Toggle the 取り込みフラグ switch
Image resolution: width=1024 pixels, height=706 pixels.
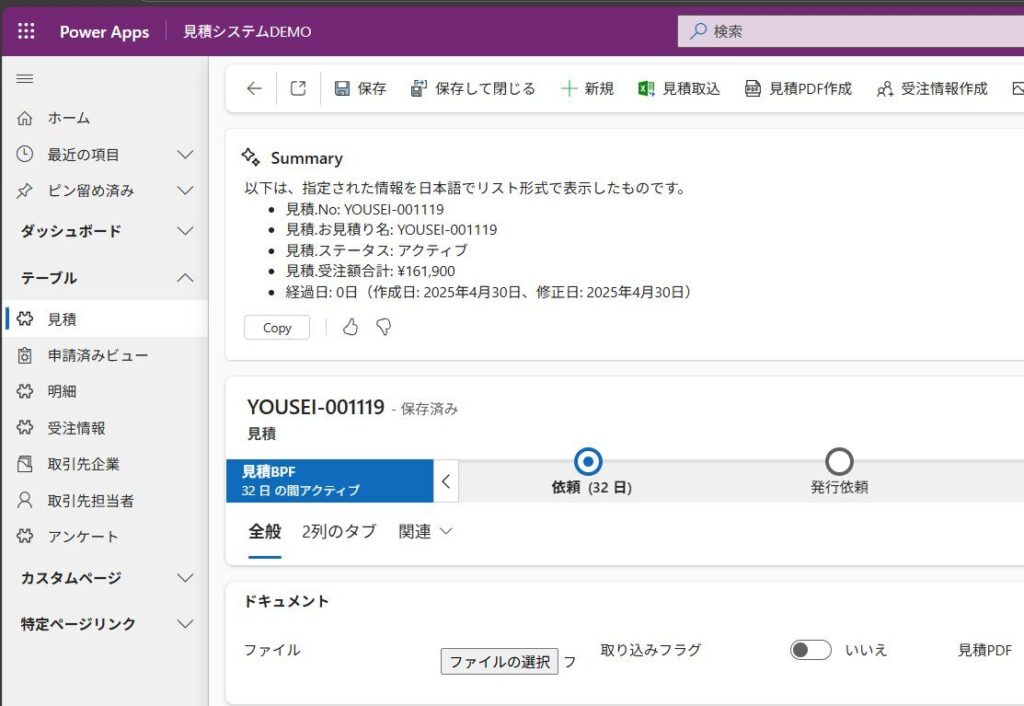tap(810, 650)
